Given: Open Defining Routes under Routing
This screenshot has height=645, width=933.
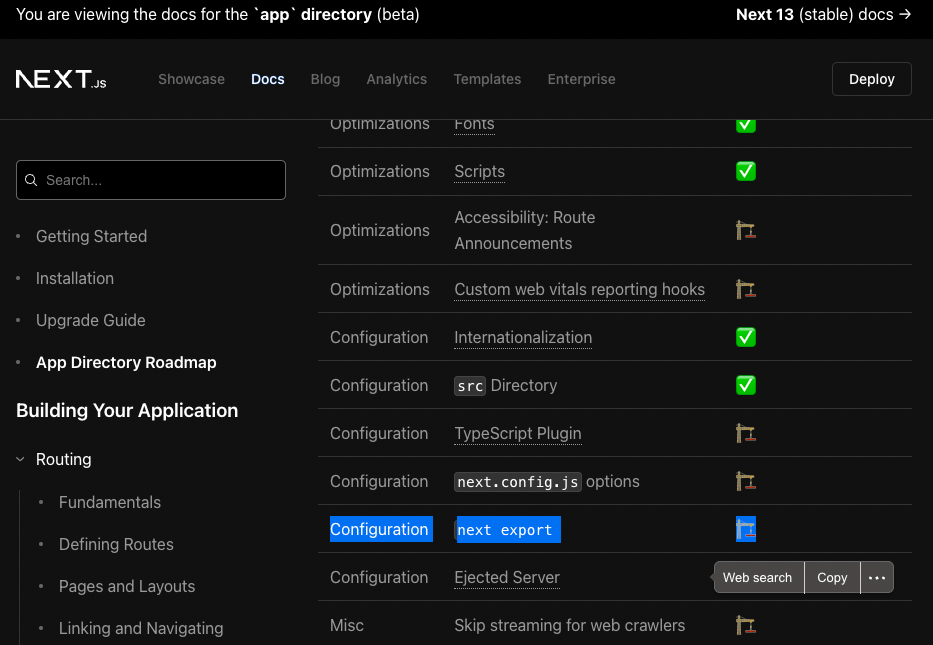Looking at the screenshot, I should 116,544.
